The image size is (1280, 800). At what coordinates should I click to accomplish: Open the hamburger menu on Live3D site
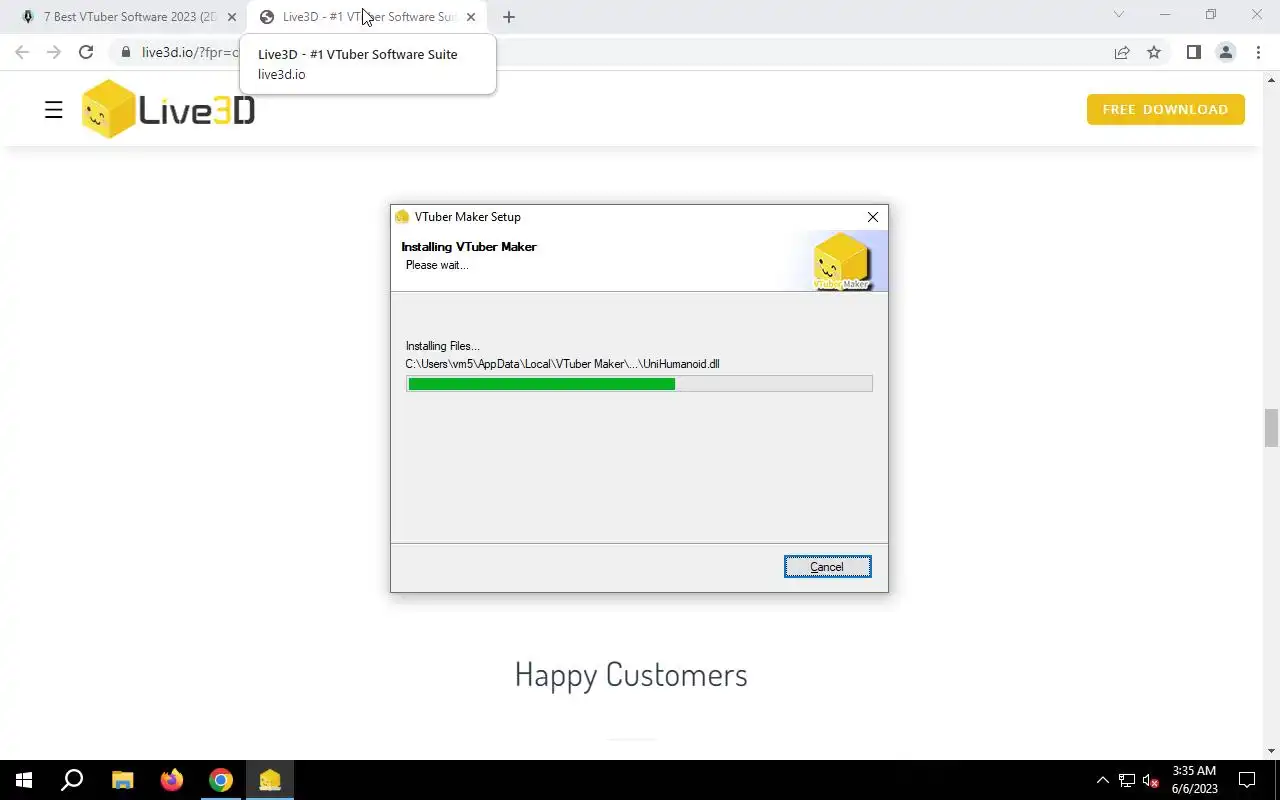click(x=54, y=110)
